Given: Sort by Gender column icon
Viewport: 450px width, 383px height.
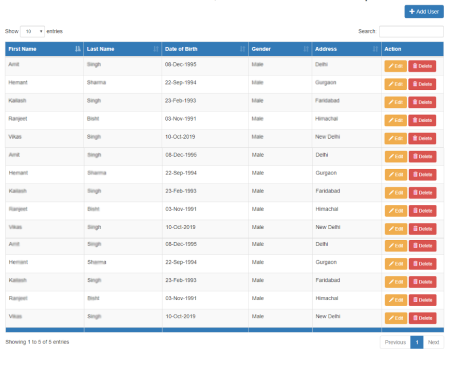Looking at the screenshot, I should 306,49.
